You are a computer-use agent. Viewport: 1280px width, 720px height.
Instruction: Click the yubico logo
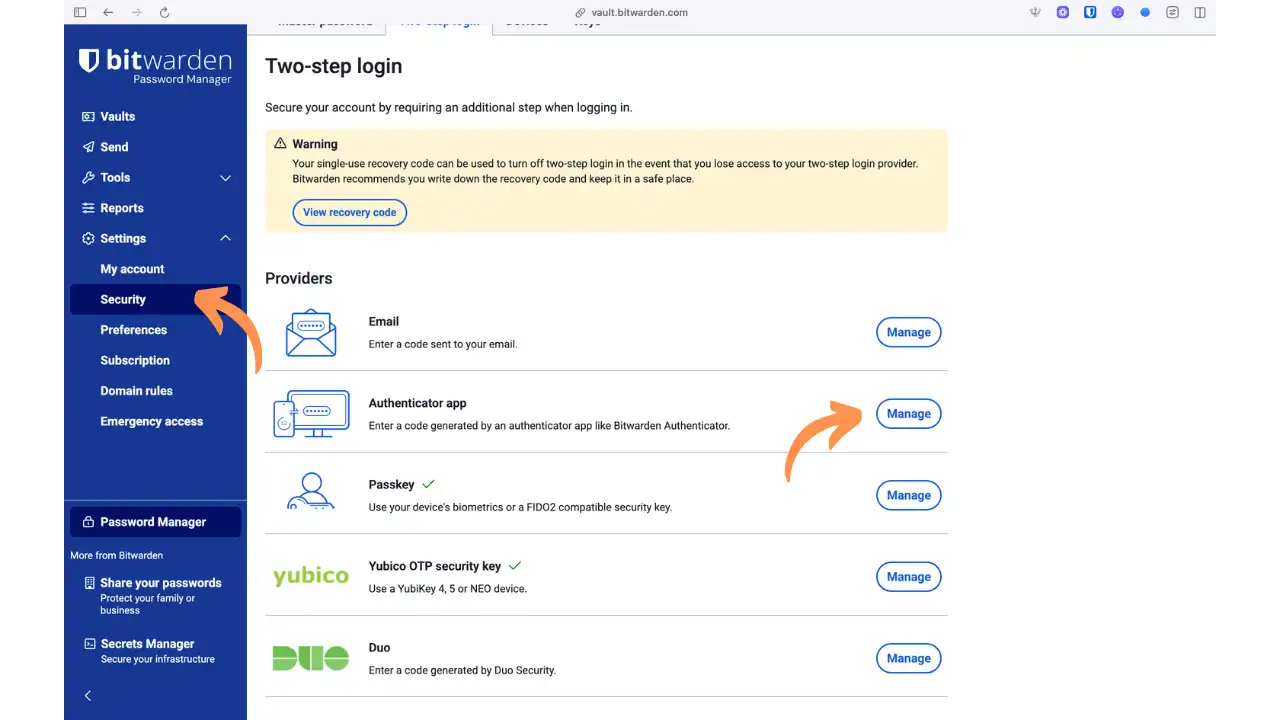310,576
